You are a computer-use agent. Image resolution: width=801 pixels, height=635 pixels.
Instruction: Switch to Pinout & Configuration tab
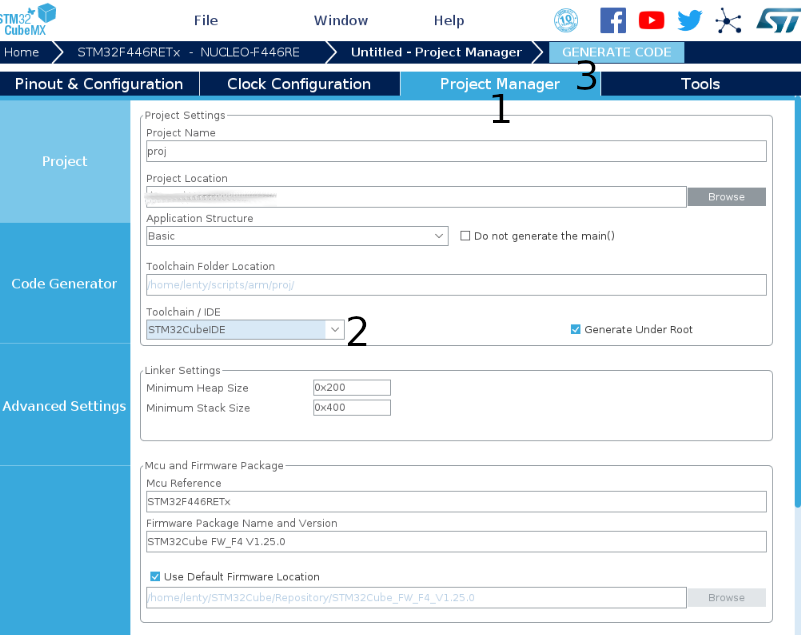click(x=99, y=84)
